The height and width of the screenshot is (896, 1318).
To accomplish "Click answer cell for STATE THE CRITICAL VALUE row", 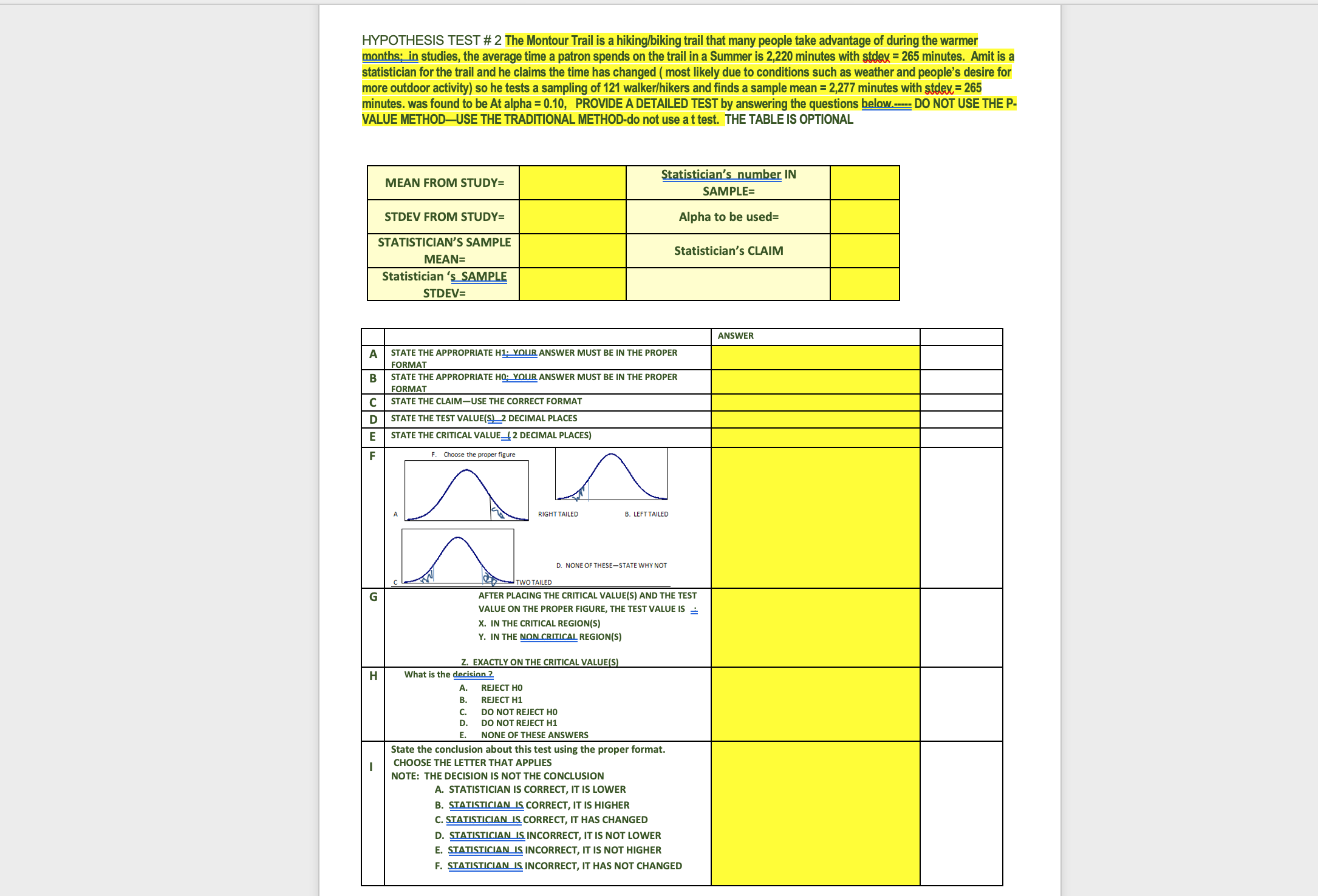I will [815, 437].
